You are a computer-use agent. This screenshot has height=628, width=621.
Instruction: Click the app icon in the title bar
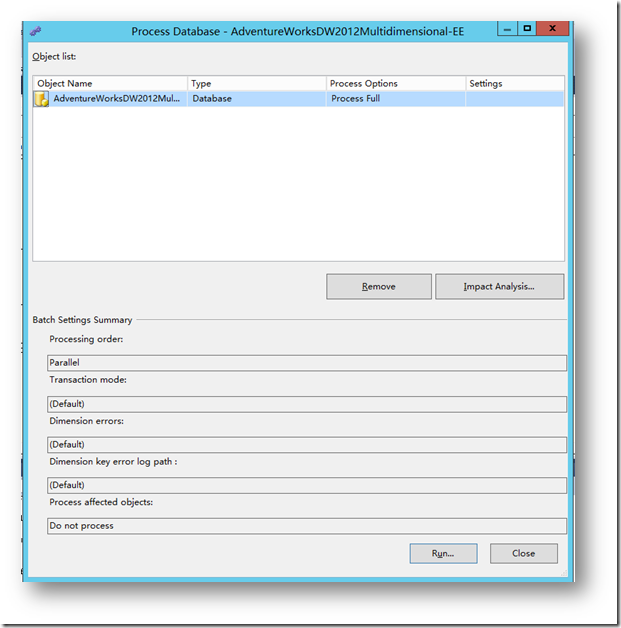pos(36,31)
